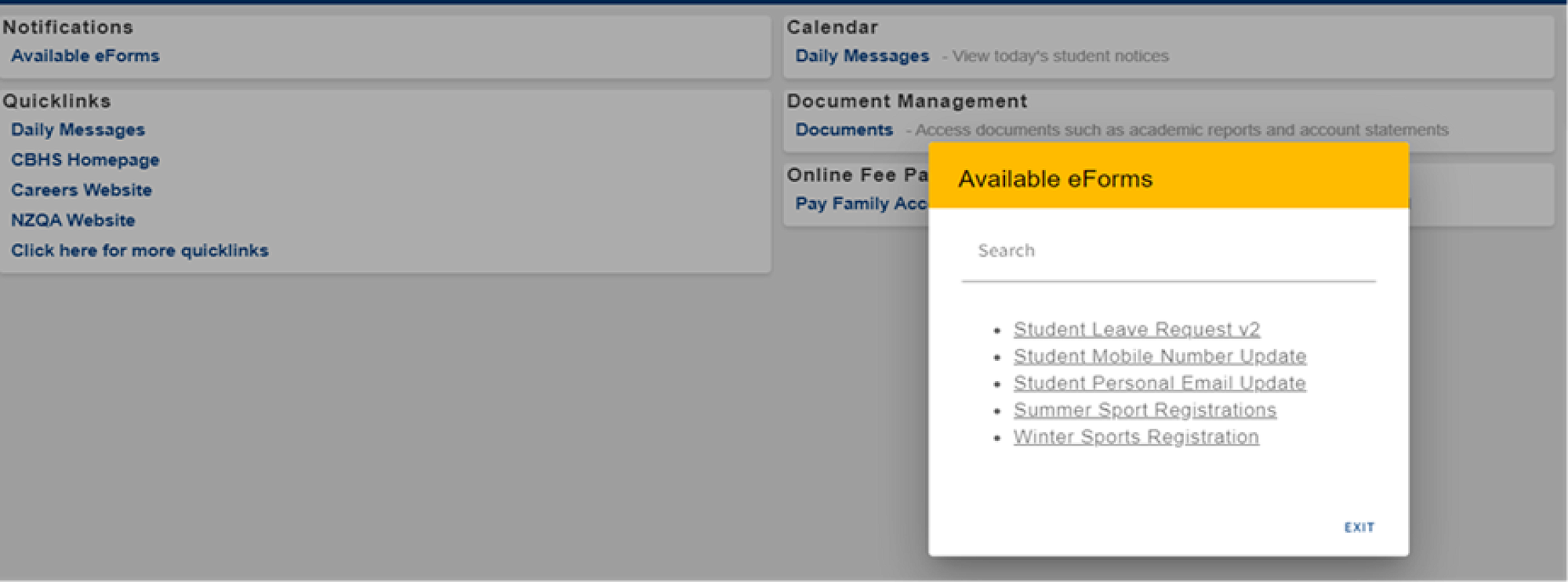Open Available eForms link under Notifications
The height and width of the screenshot is (582, 1568).
point(85,56)
